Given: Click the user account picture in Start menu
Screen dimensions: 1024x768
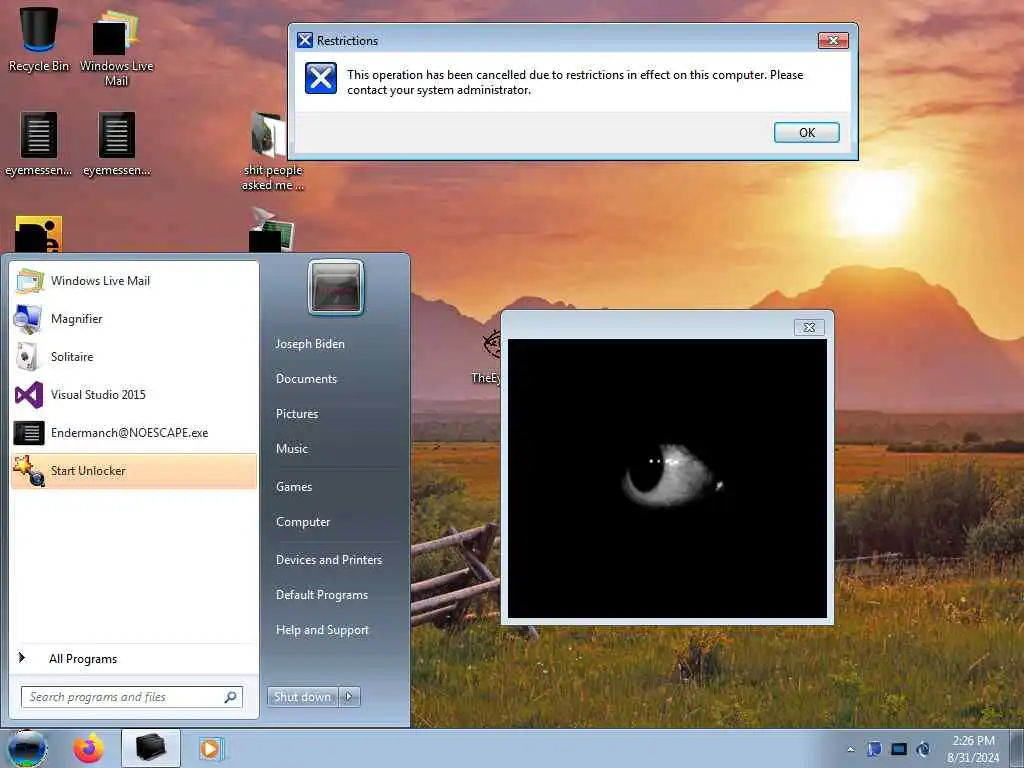Looking at the screenshot, I should (x=336, y=287).
